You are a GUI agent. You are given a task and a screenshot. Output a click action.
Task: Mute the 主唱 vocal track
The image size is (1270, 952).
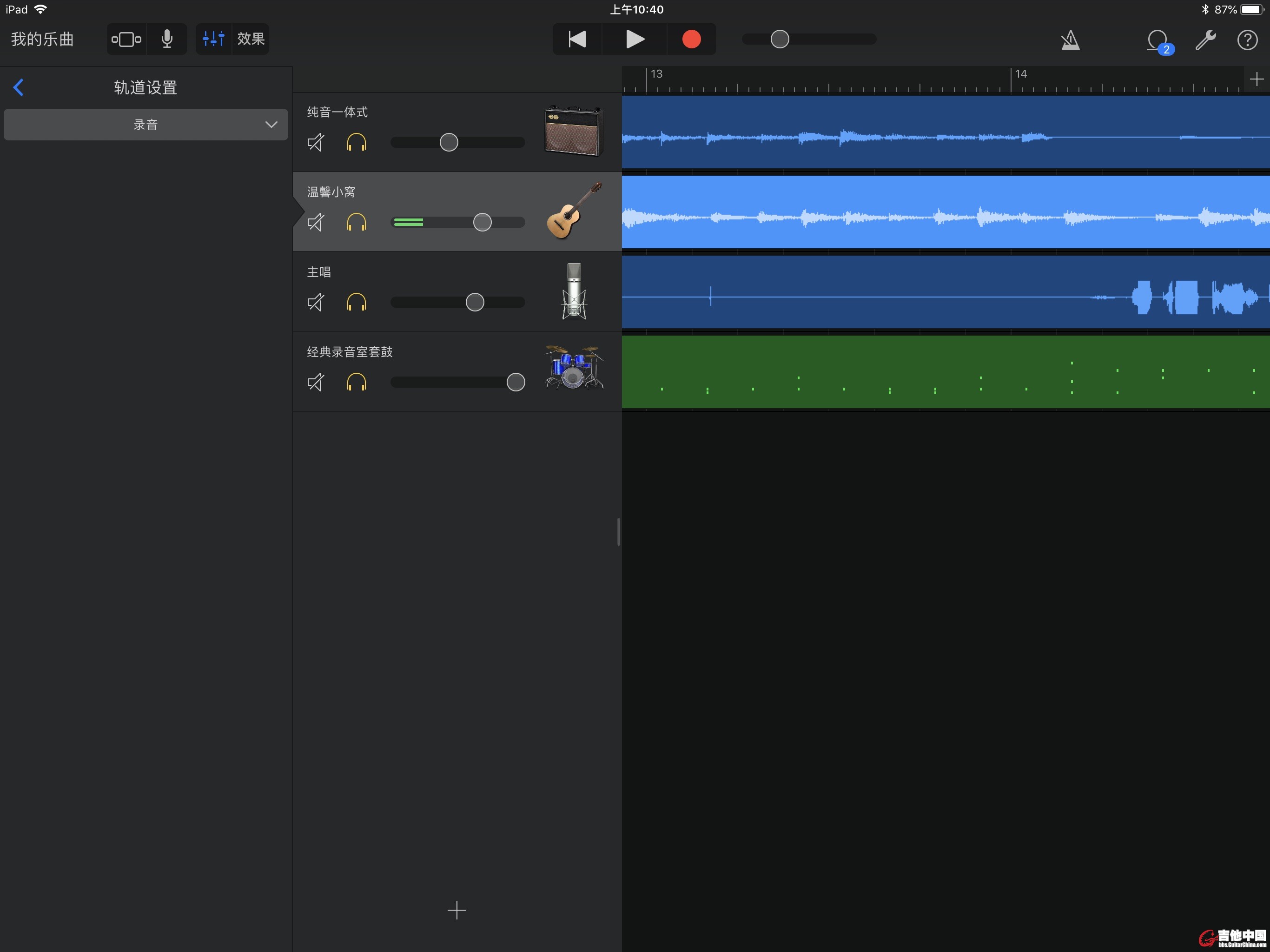[316, 302]
